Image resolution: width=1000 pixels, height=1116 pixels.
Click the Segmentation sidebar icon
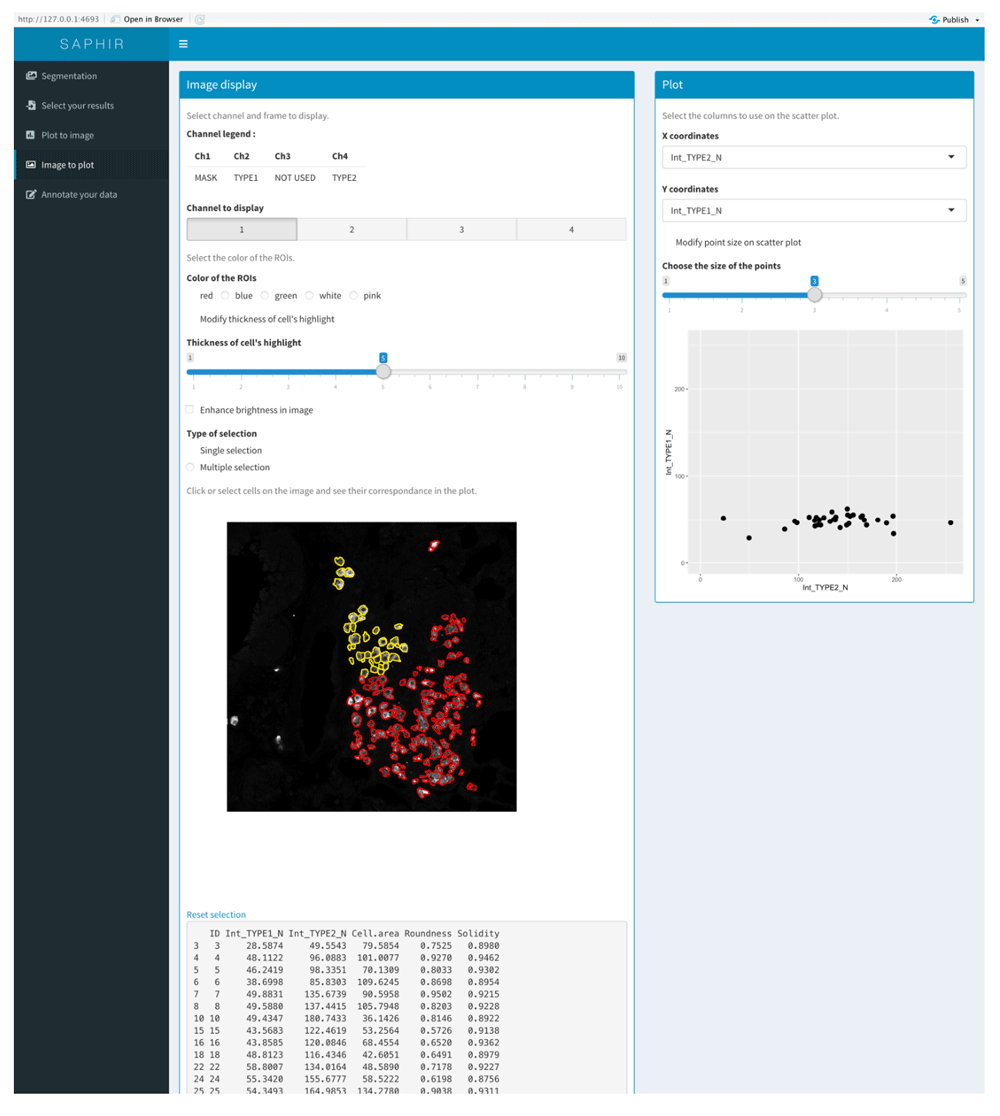tap(31, 75)
